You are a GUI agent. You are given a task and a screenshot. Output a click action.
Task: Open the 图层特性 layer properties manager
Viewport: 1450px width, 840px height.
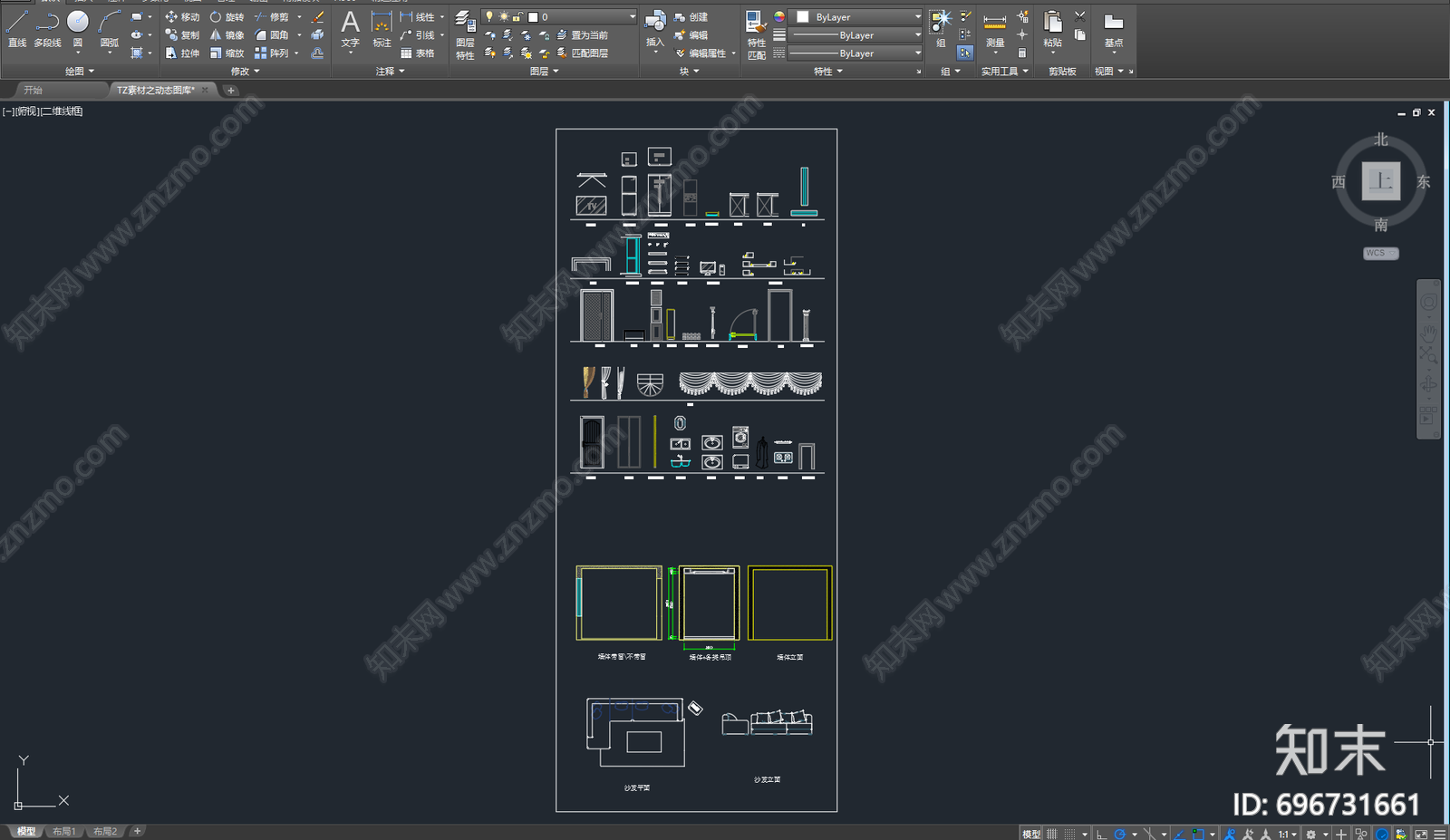[465, 34]
